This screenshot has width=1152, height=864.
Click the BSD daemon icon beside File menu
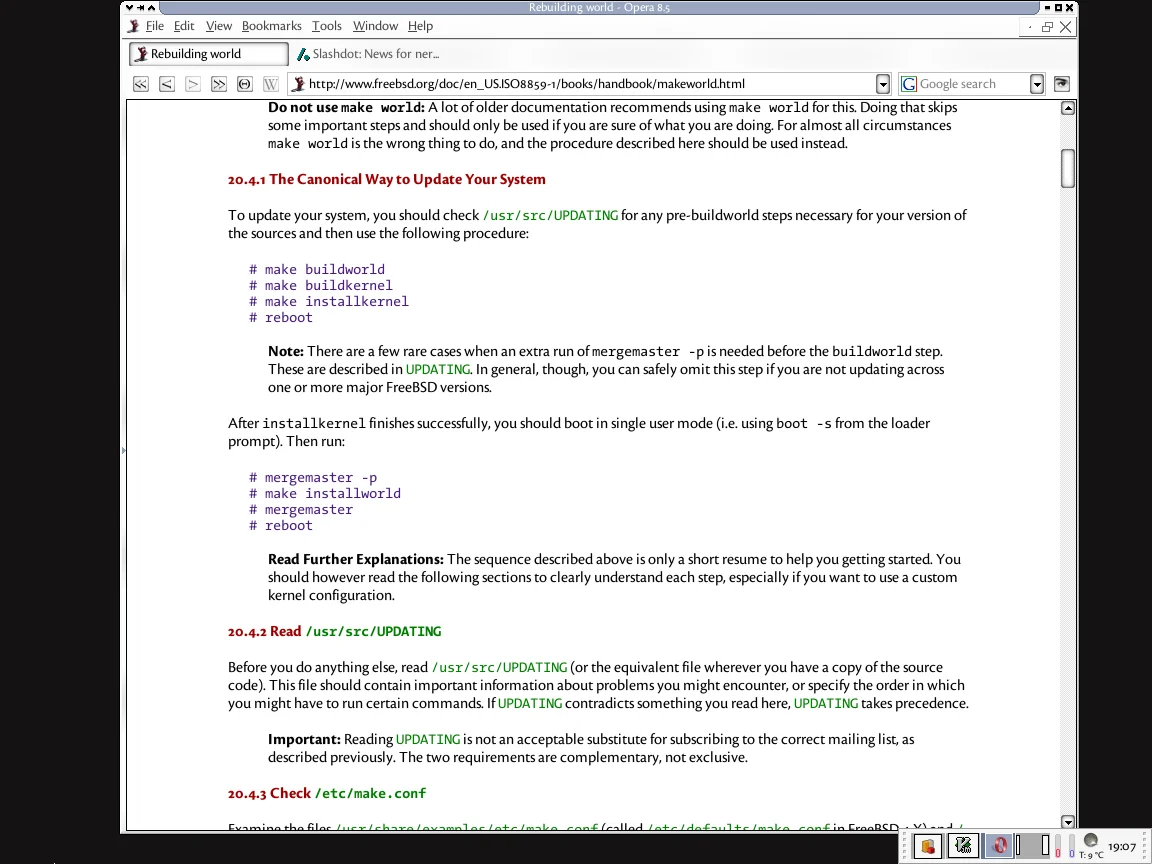tap(133, 26)
